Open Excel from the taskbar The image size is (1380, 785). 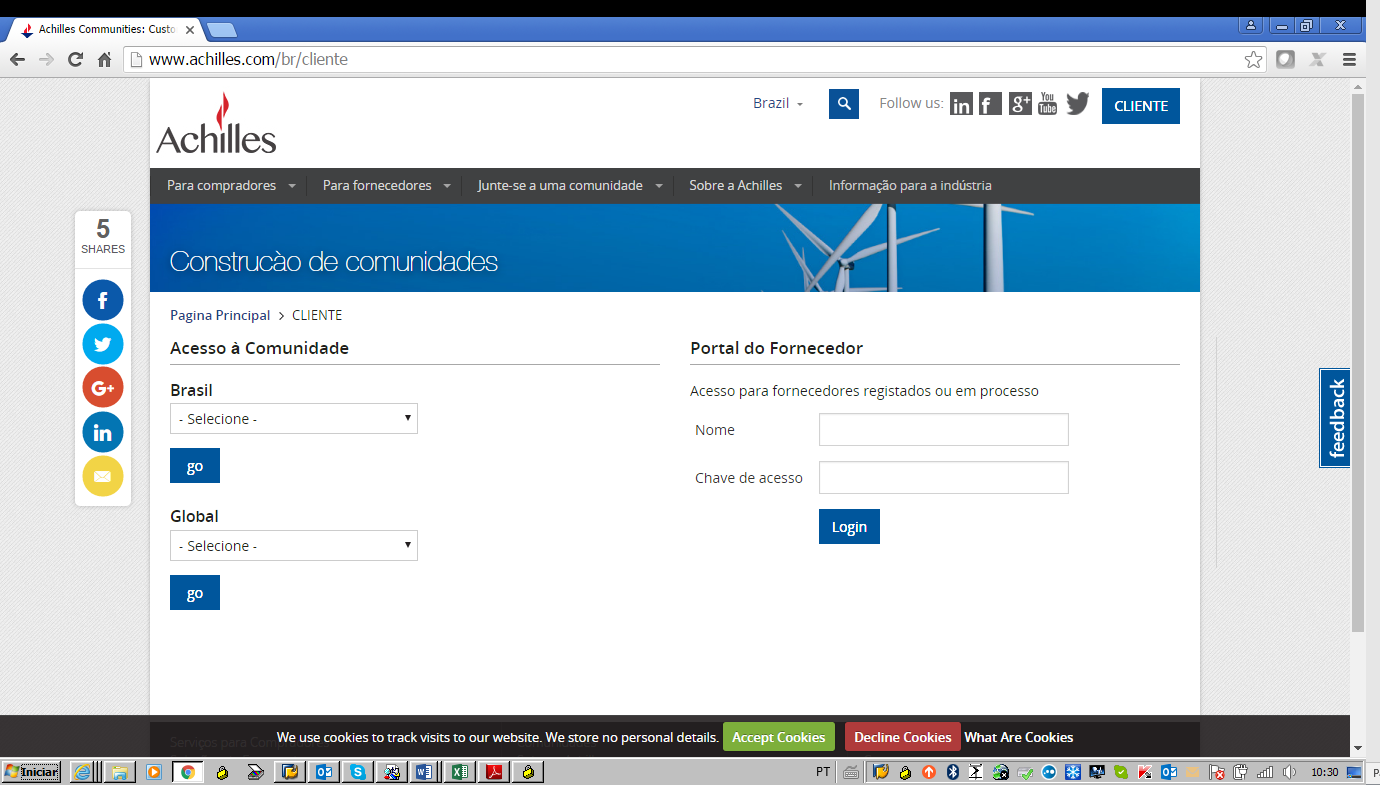[459, 772]
